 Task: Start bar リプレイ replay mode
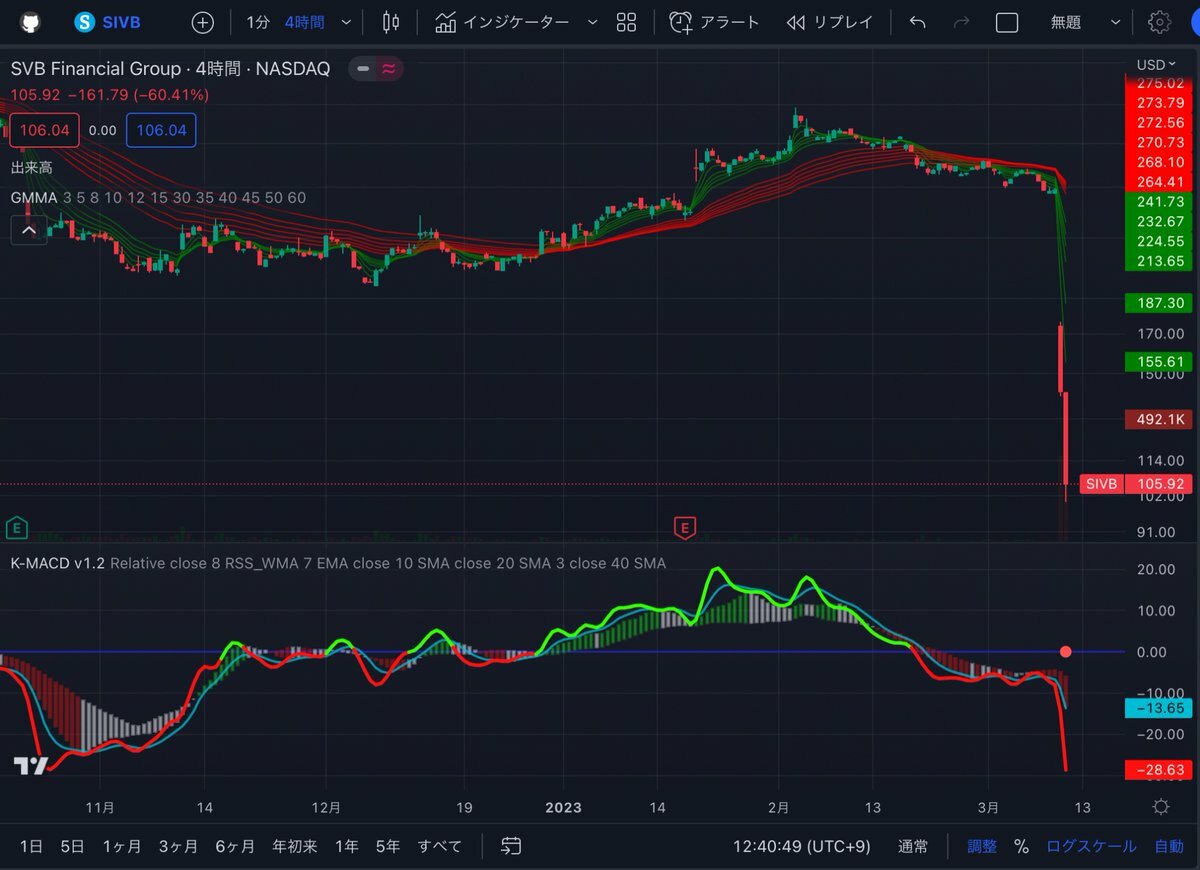pos(829,22)
